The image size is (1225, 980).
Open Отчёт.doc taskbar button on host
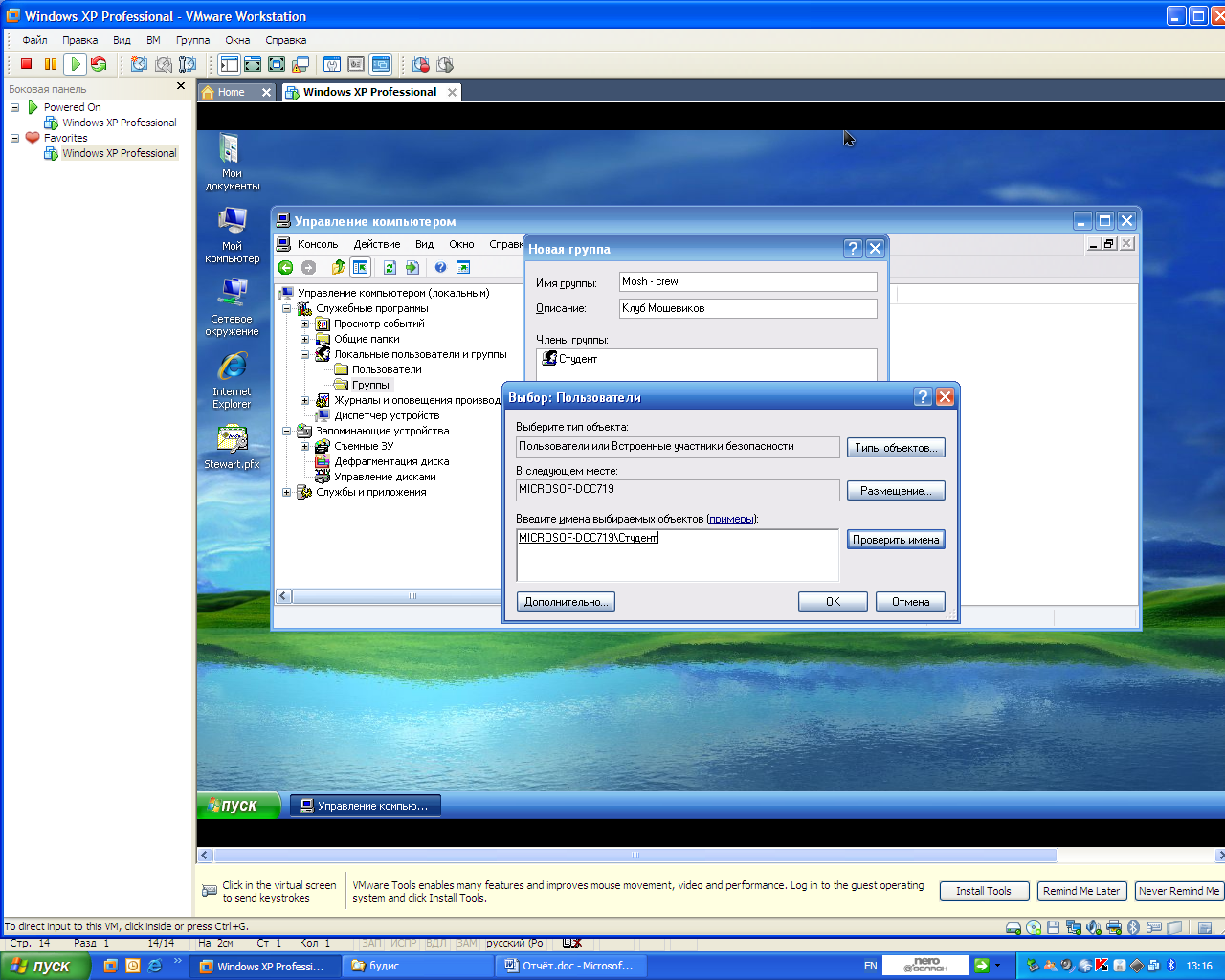coord(569,966)
